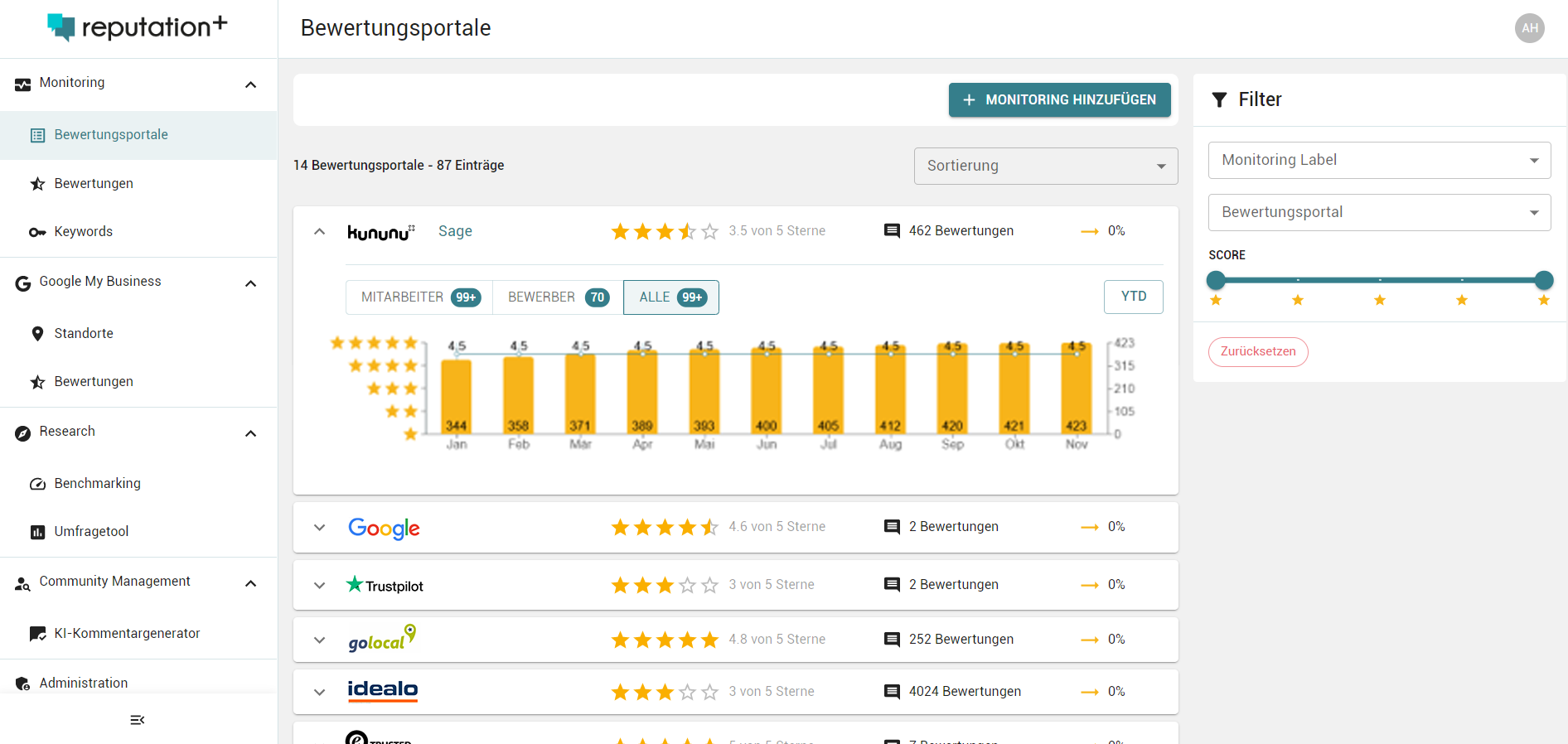Select the BEWERBER filter toggle
Image resolution: width=1568 pixels, height=744 pixels.
[558, 297]
